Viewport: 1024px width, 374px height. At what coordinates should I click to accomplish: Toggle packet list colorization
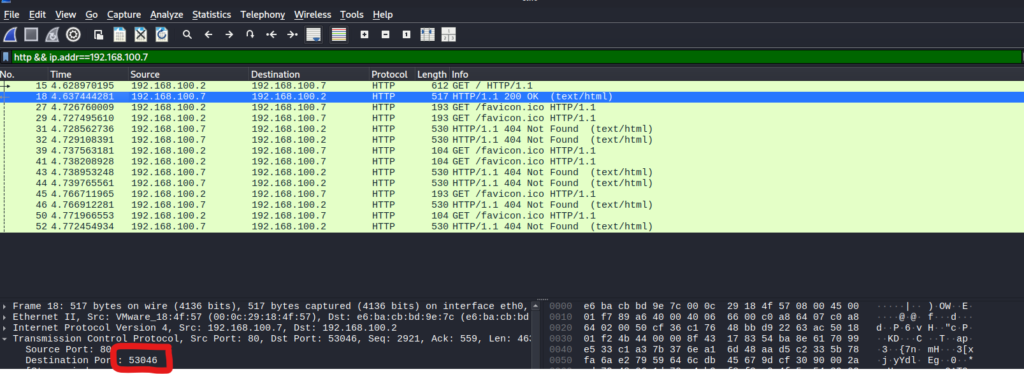(x=339, y=35)
